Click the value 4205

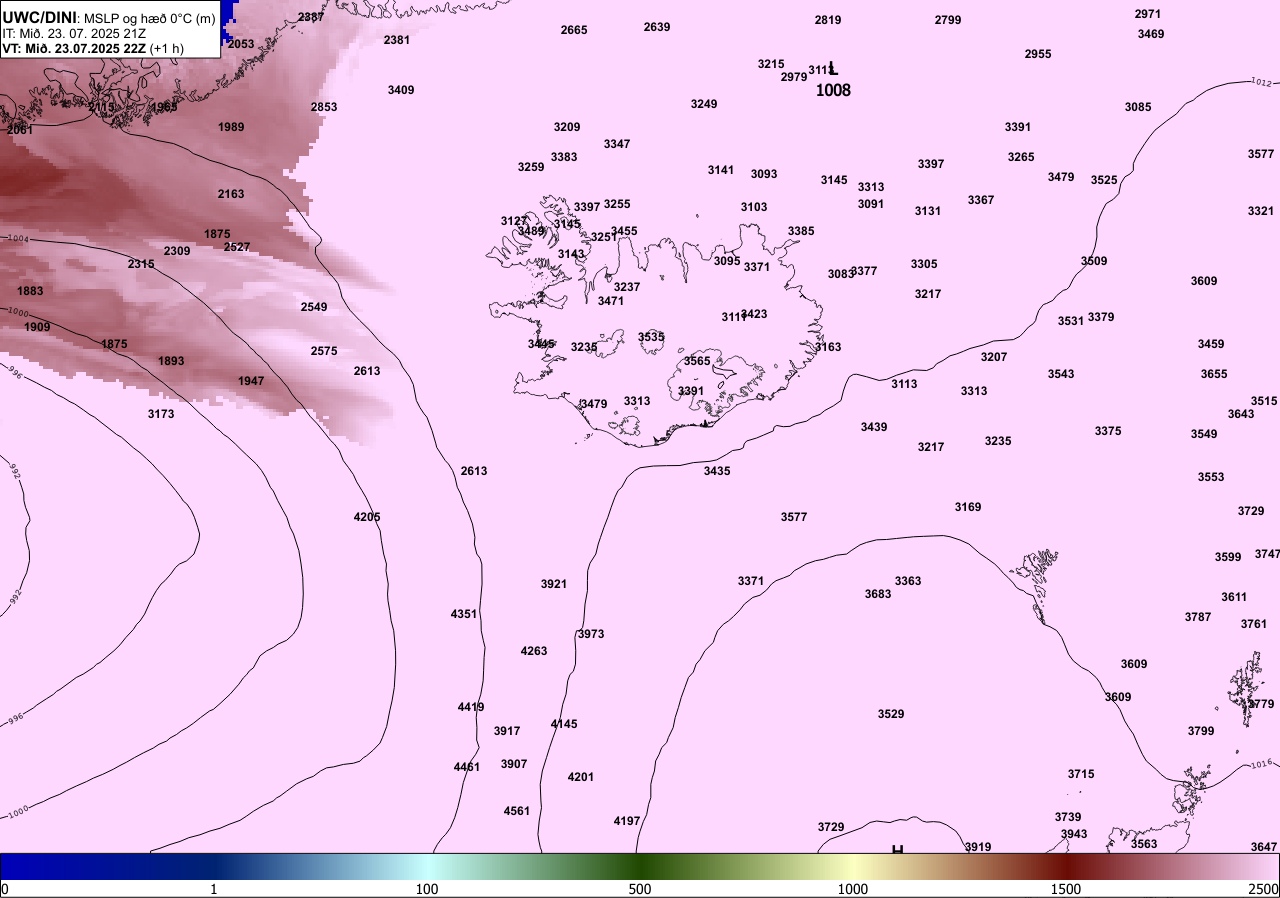367,517
